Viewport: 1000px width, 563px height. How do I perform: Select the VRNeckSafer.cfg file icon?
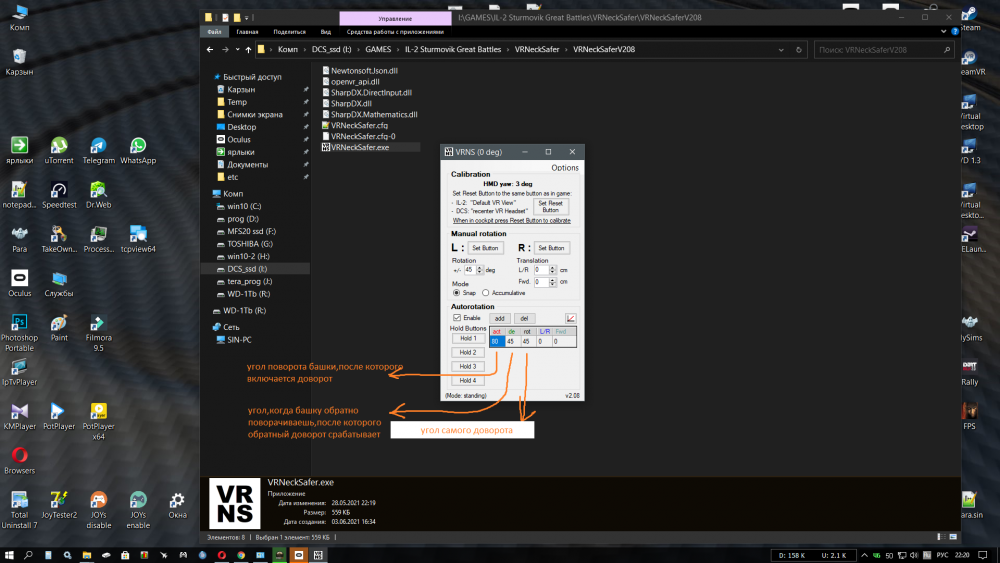pyautogui.click(x=325, y=125)
